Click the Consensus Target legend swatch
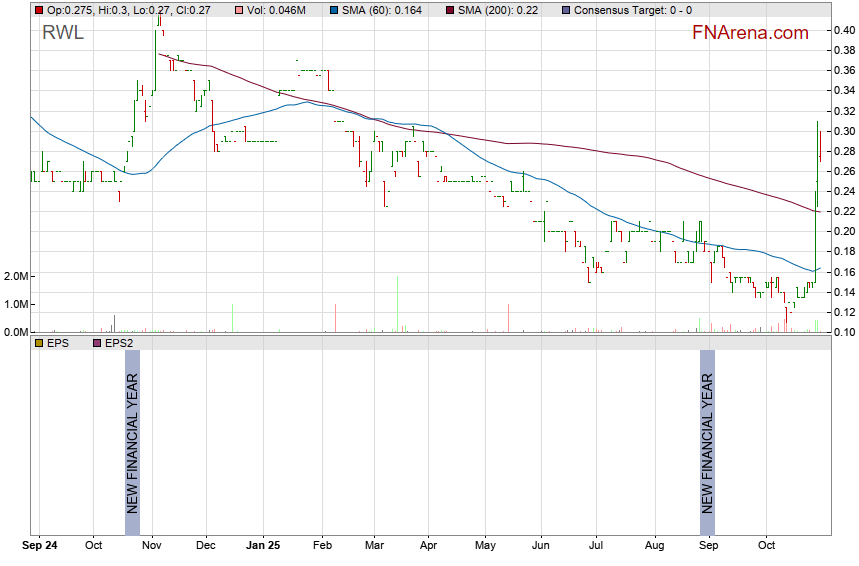Viewport: 859px width, 566px height. coord(567,9)
